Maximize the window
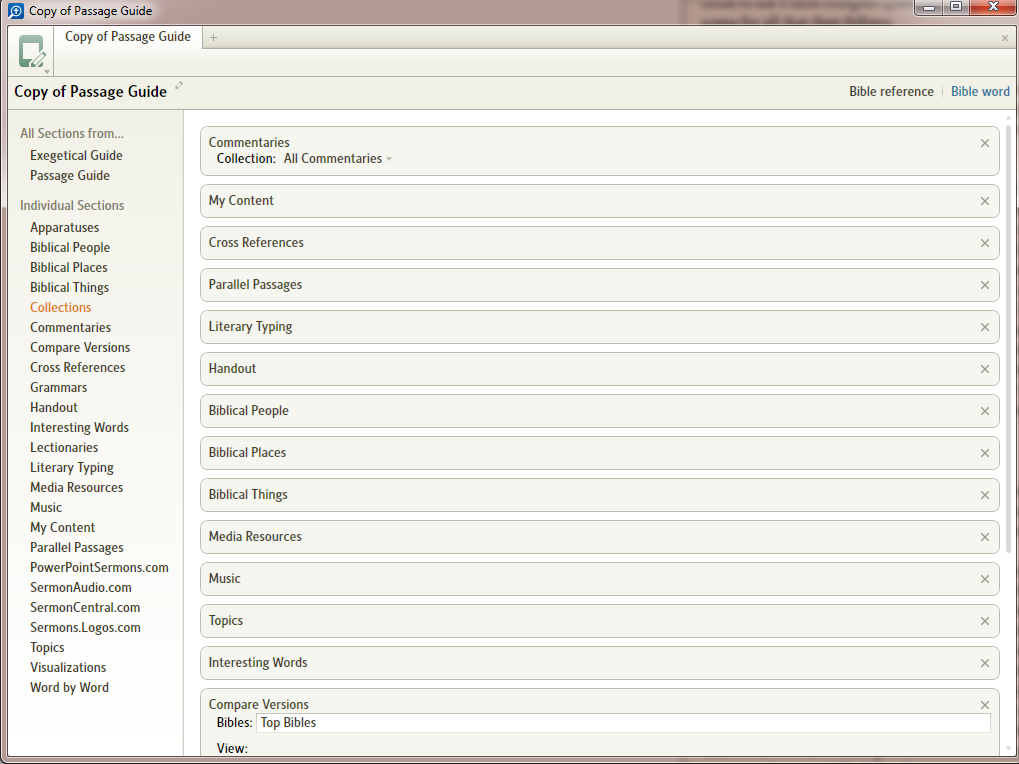 (x=955, y=7)
